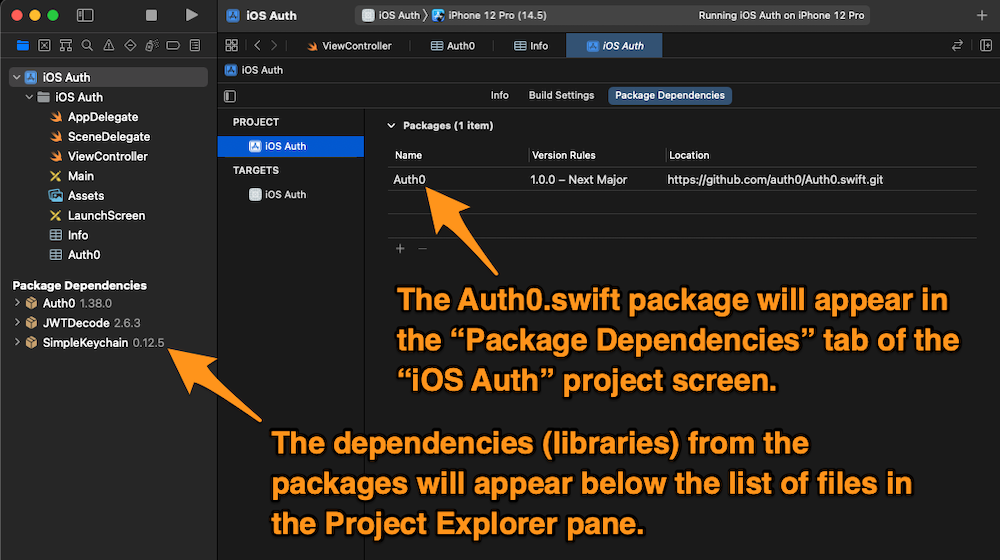Click the Running iOS Auth activity status
1000x560 pixels.
click(781, 15)
